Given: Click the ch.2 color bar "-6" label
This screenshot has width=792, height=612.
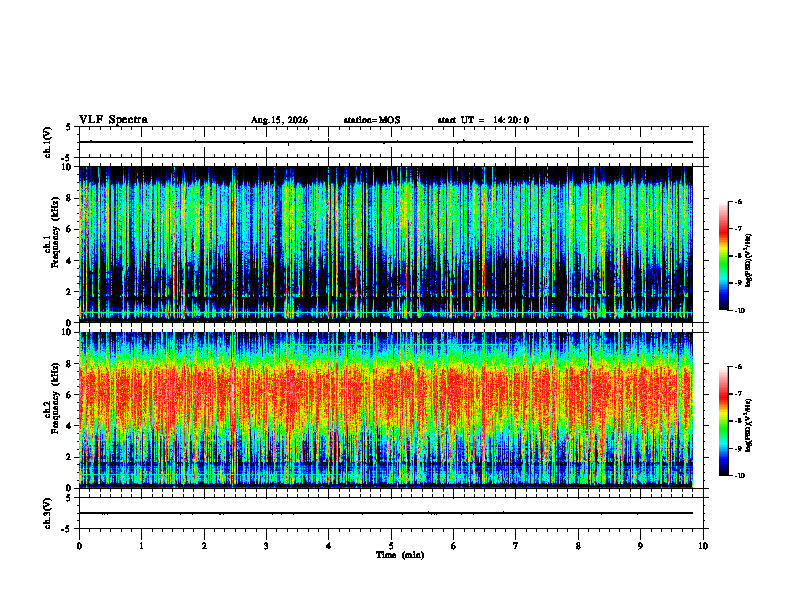Looking at the screenshot, I should coord(739,367).
